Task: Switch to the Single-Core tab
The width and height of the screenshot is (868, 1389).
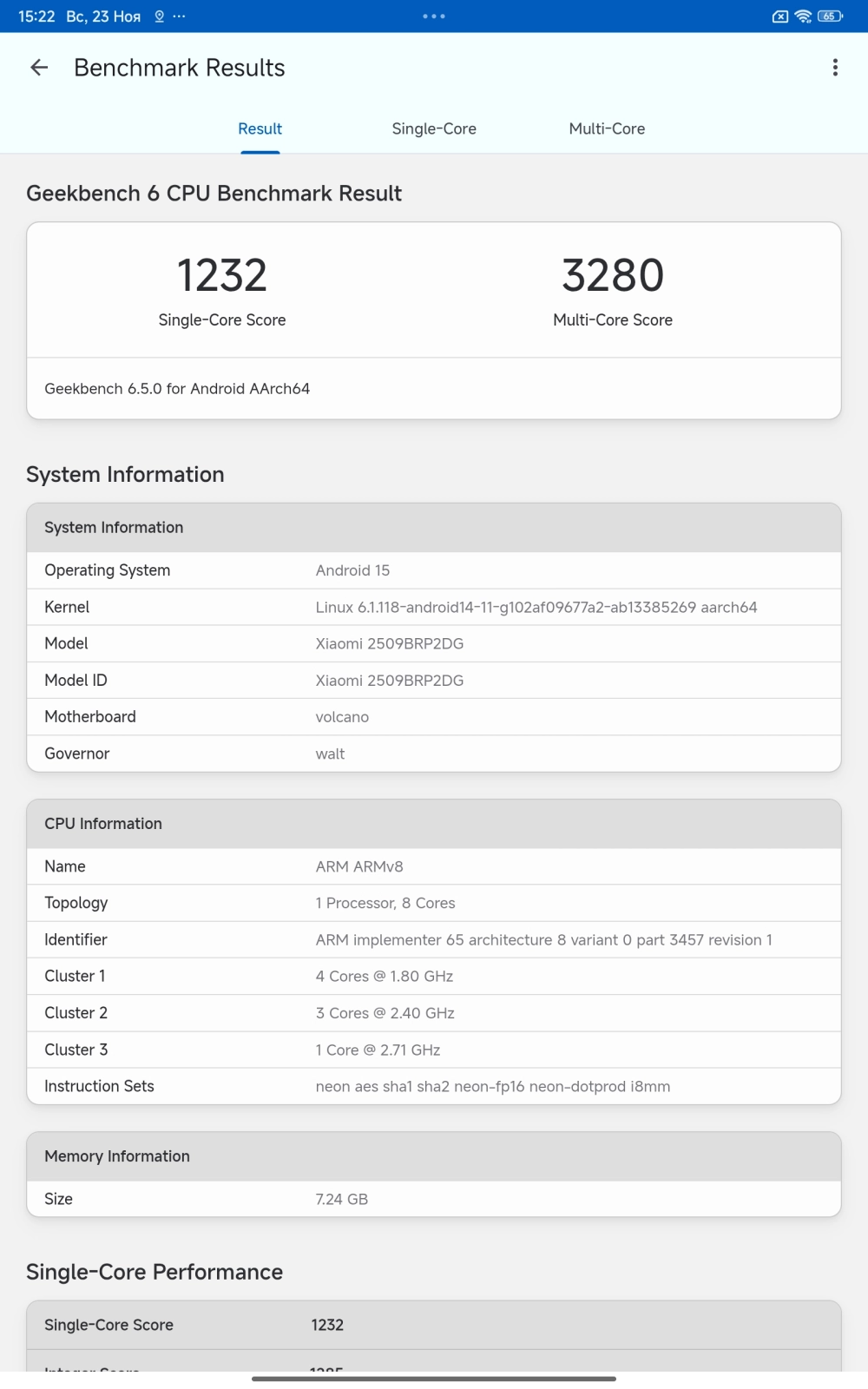Action: [x=434, y=128]
